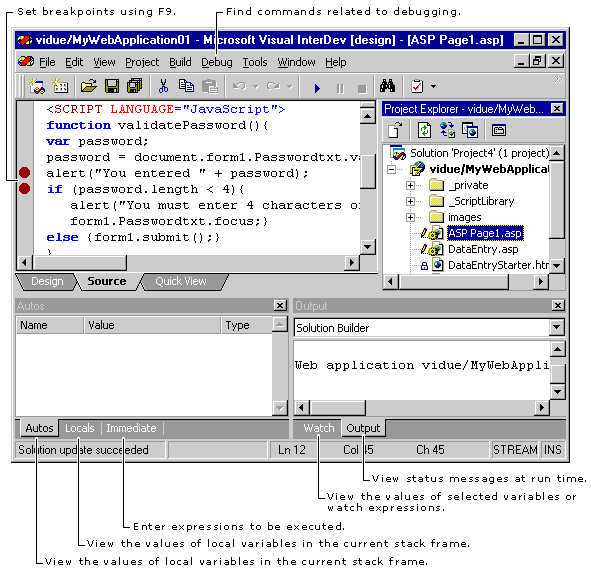Open the Help menu
The width and height of the screenshot is (591, 572).
pos(336,62)
